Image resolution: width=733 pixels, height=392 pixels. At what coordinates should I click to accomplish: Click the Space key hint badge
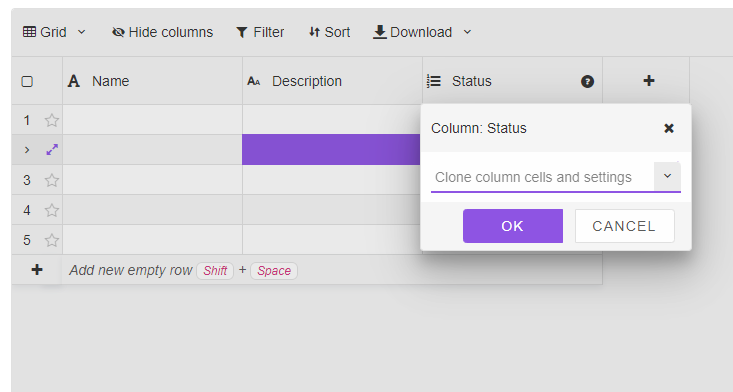click(274, 271)
